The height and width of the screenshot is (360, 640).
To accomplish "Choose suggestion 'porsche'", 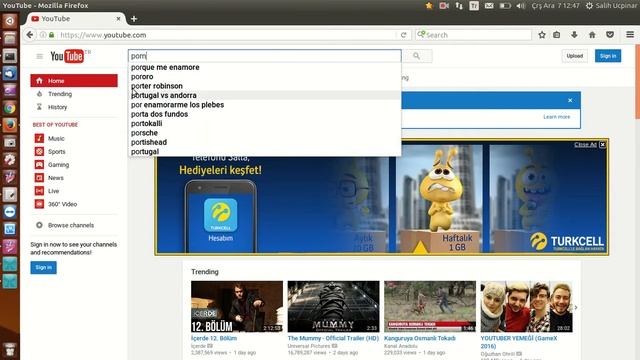I will click(x=264, y=133).
